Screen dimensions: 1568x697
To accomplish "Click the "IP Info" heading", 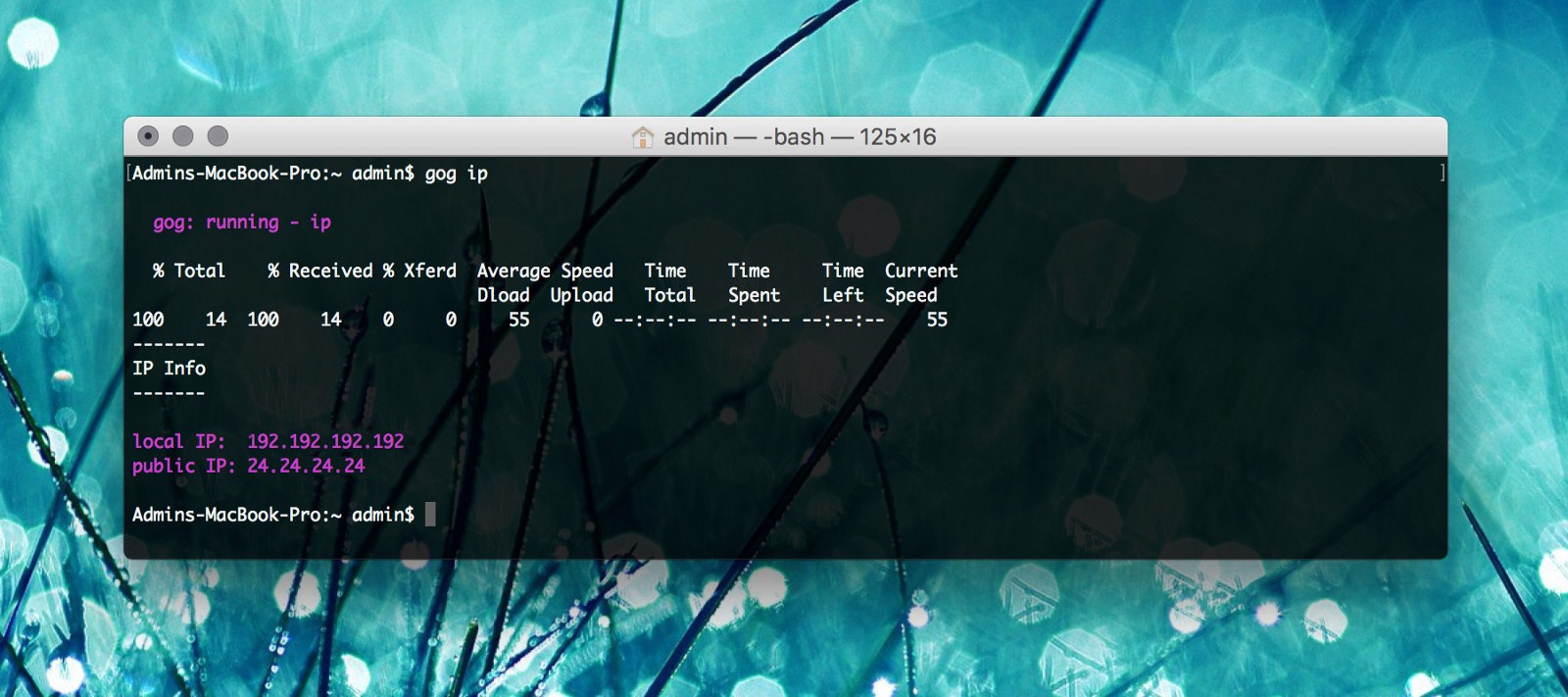I will pos(169,369).
